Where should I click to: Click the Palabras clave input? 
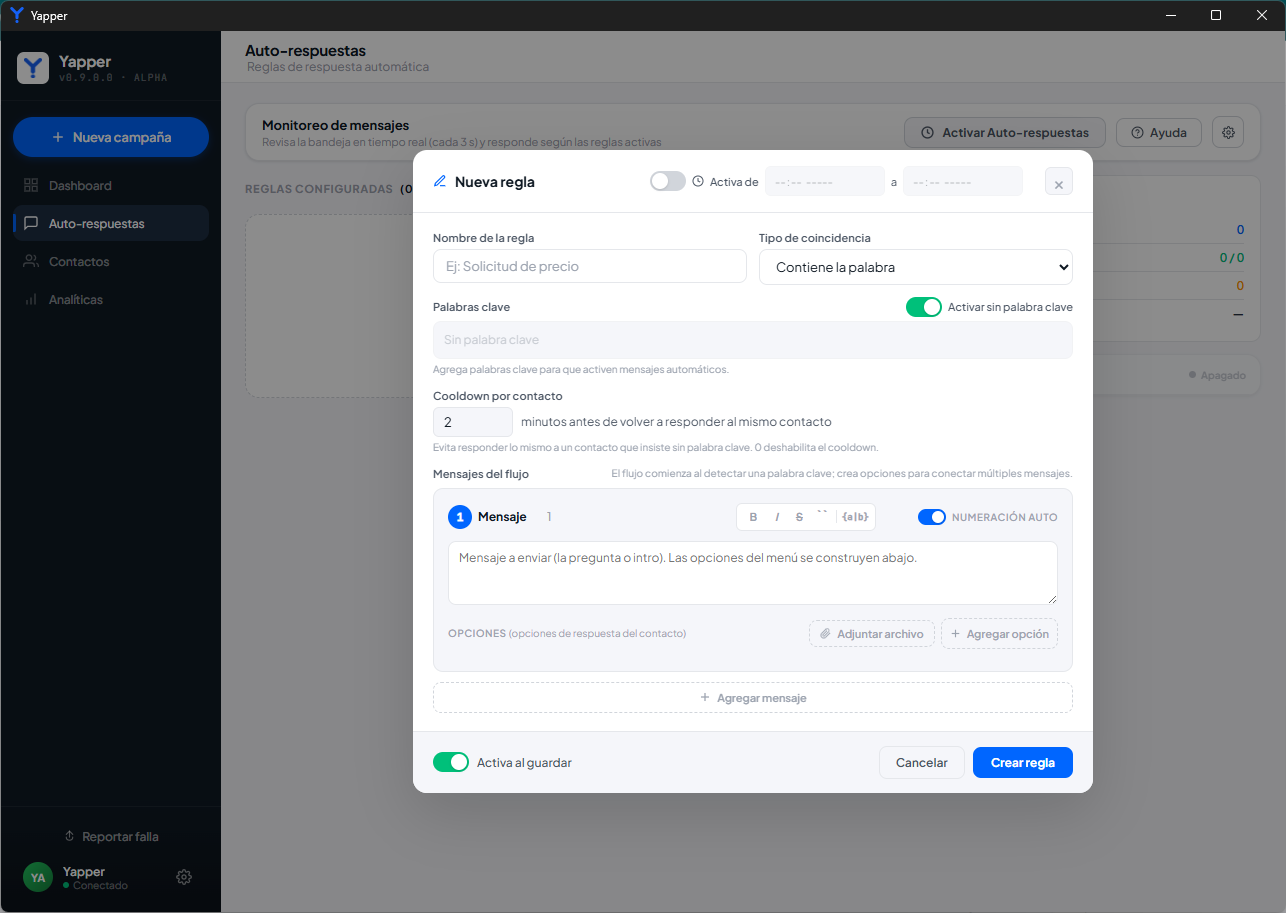[753, 340]
